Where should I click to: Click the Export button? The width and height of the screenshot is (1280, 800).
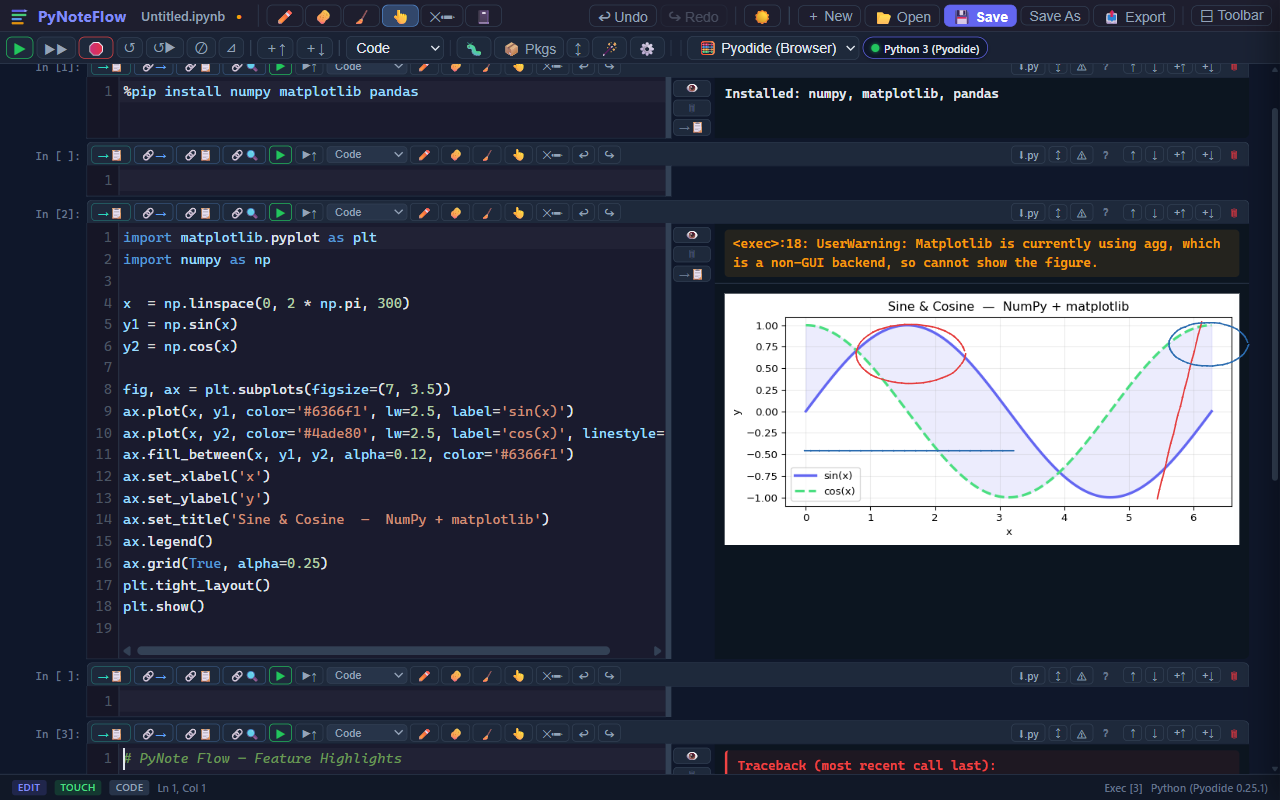(x=1134, y=16)
